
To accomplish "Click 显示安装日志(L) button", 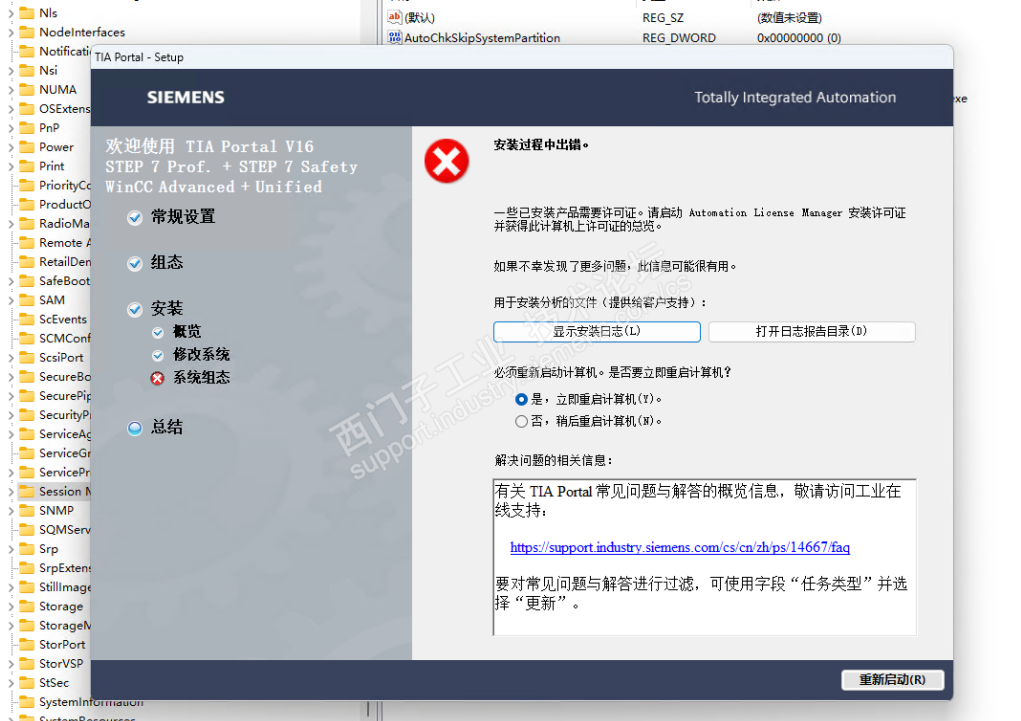I will [596, 332].
